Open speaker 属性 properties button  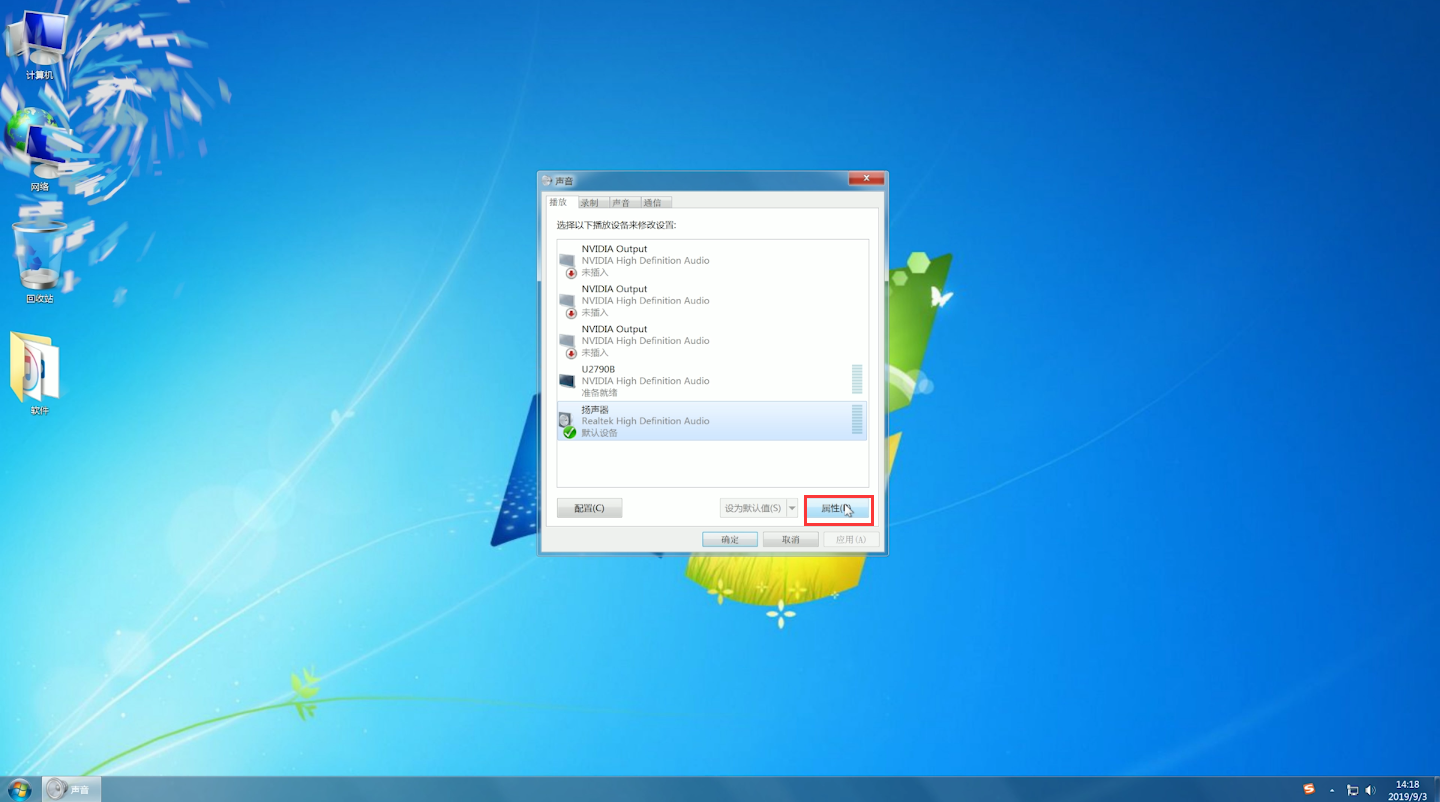pos(837,508)
